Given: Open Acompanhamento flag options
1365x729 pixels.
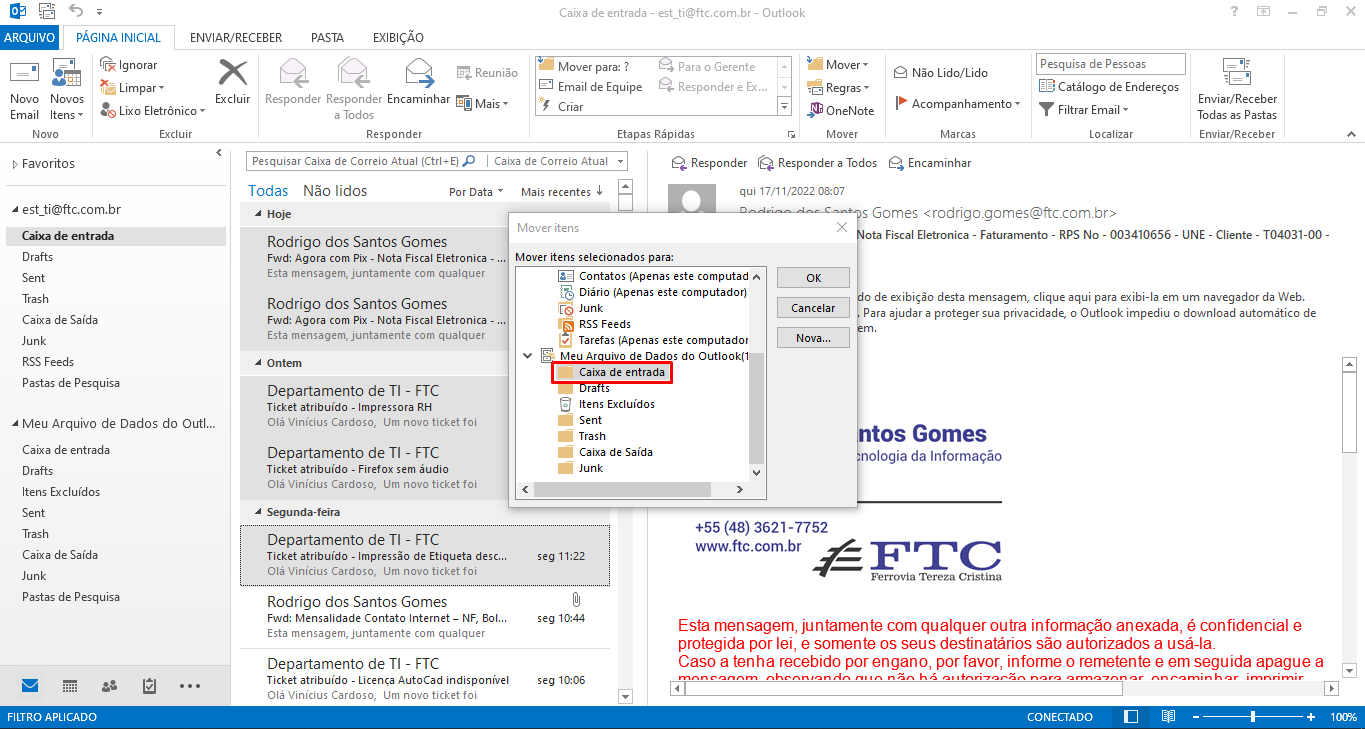Looking at the screenshot, I should pyautogui.click(x=958, y=104).
